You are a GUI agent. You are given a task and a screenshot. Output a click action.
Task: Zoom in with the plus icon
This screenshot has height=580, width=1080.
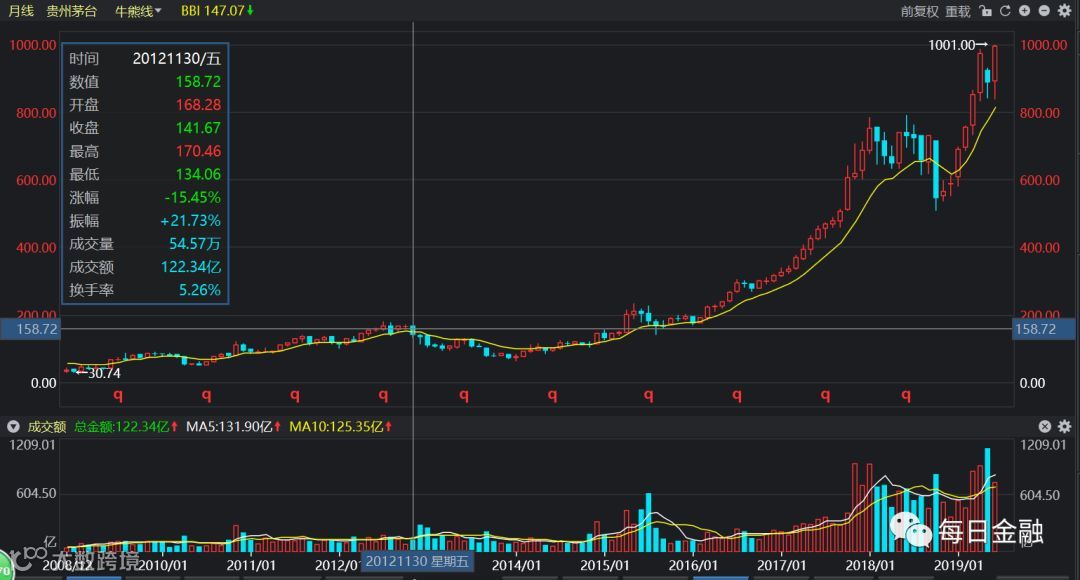(x=1025, y=11)
